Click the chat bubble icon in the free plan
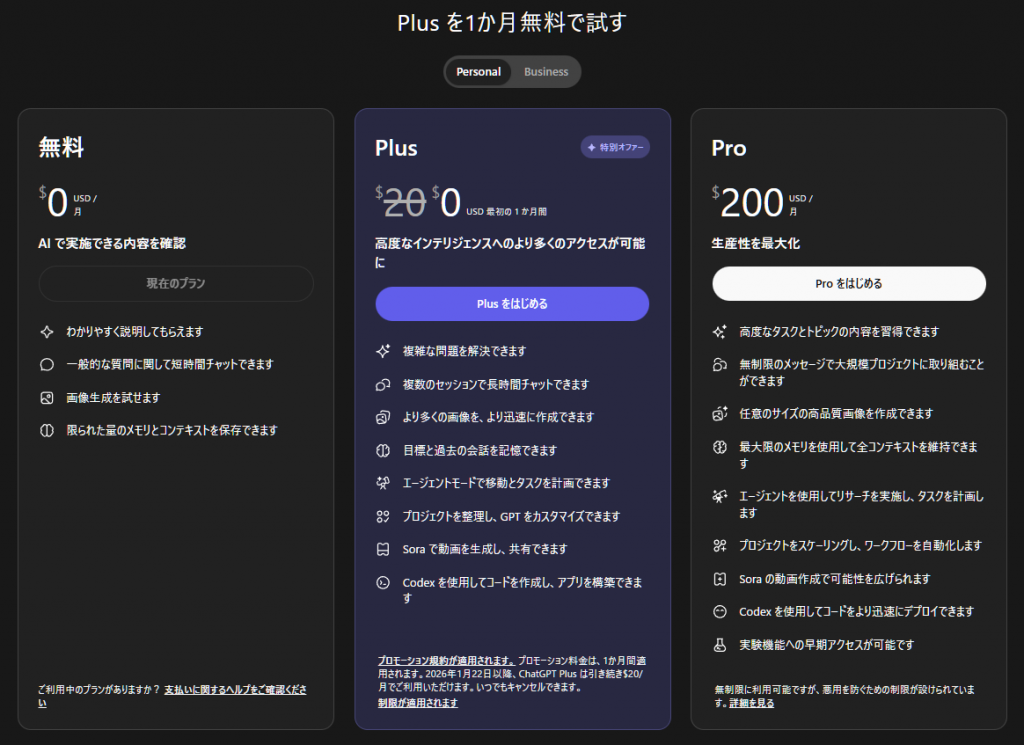The width and height of the screenshot is (1024, 745). pyautogui.click(x=46, y=365)
